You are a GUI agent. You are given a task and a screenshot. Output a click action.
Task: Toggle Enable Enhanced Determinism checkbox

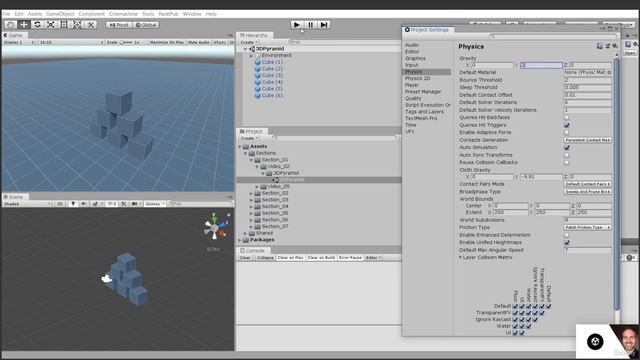[x=567, y=235]
